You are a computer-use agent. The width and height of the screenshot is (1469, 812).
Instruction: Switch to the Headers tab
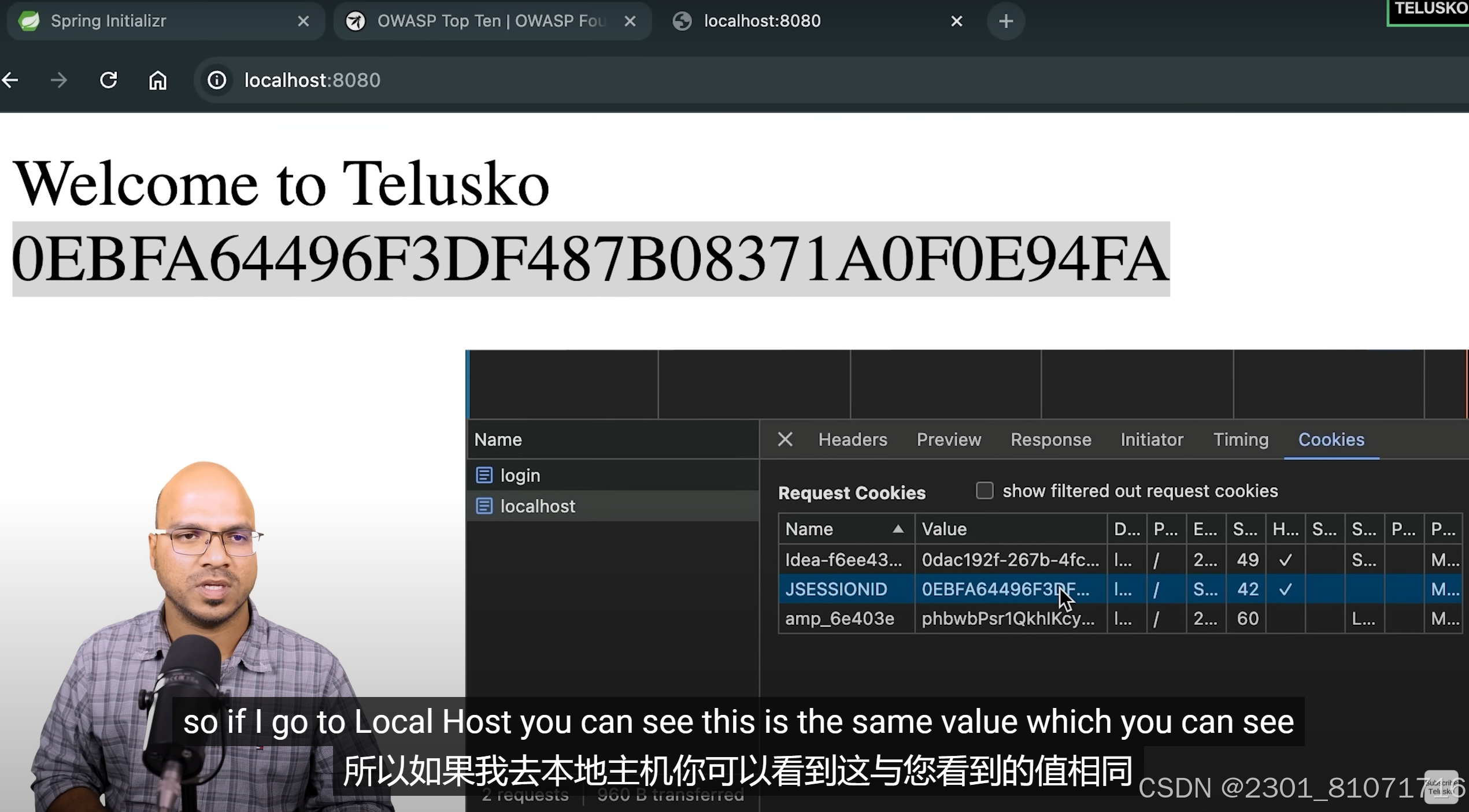tap(852, 439)
